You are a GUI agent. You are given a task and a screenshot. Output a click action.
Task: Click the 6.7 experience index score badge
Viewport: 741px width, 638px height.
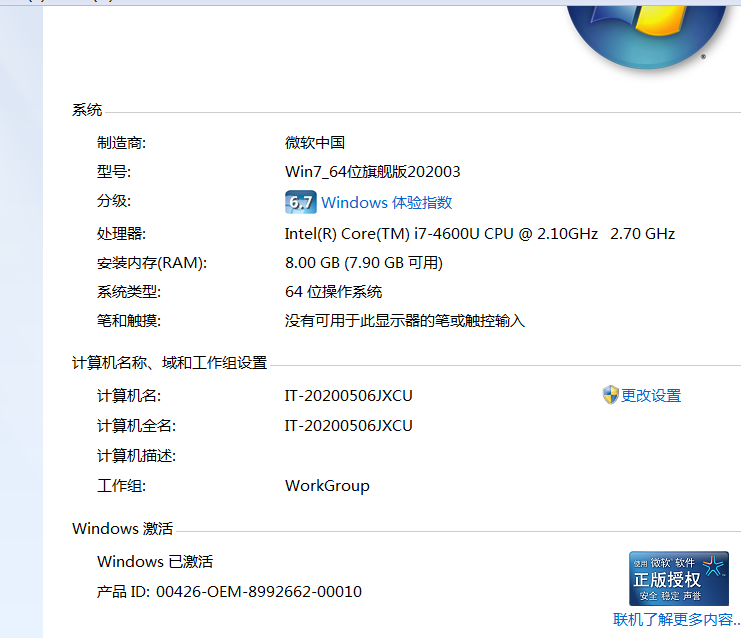pos(301,202)
